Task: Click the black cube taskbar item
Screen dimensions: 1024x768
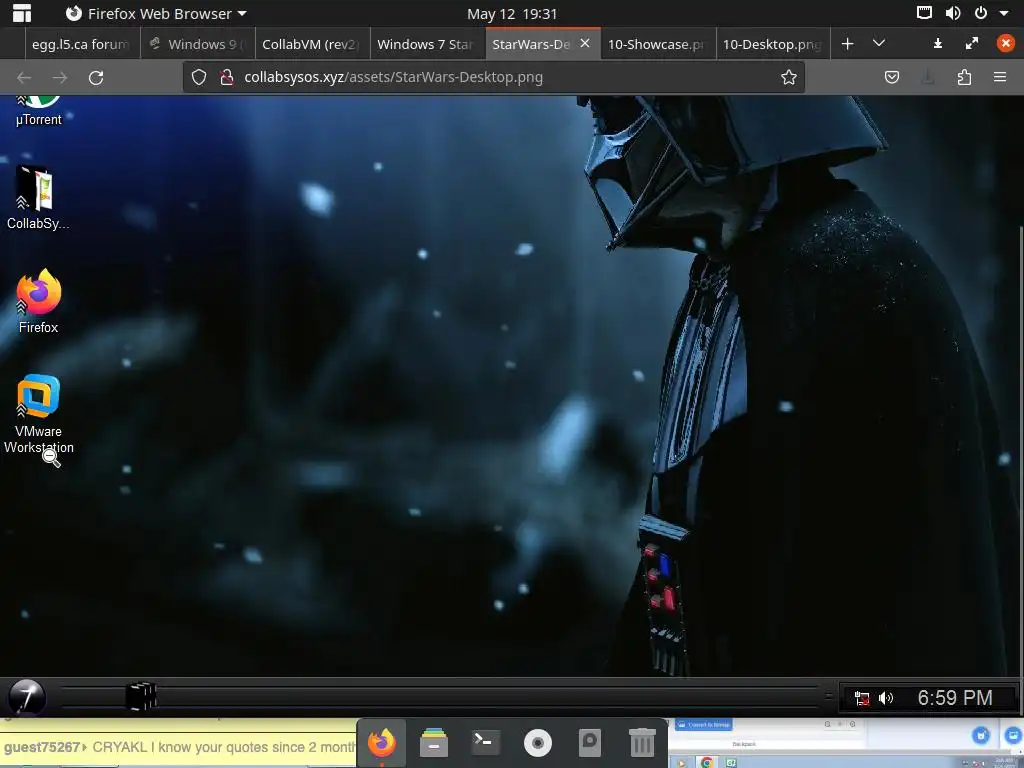Action: click(x=141, y=696)
